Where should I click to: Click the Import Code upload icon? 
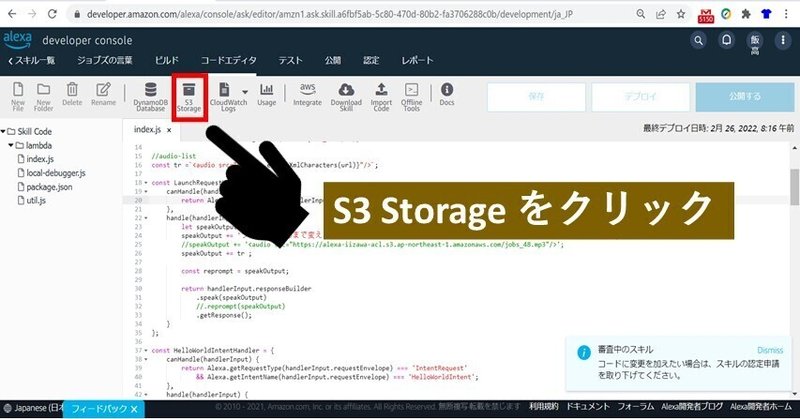coord(381,96)
